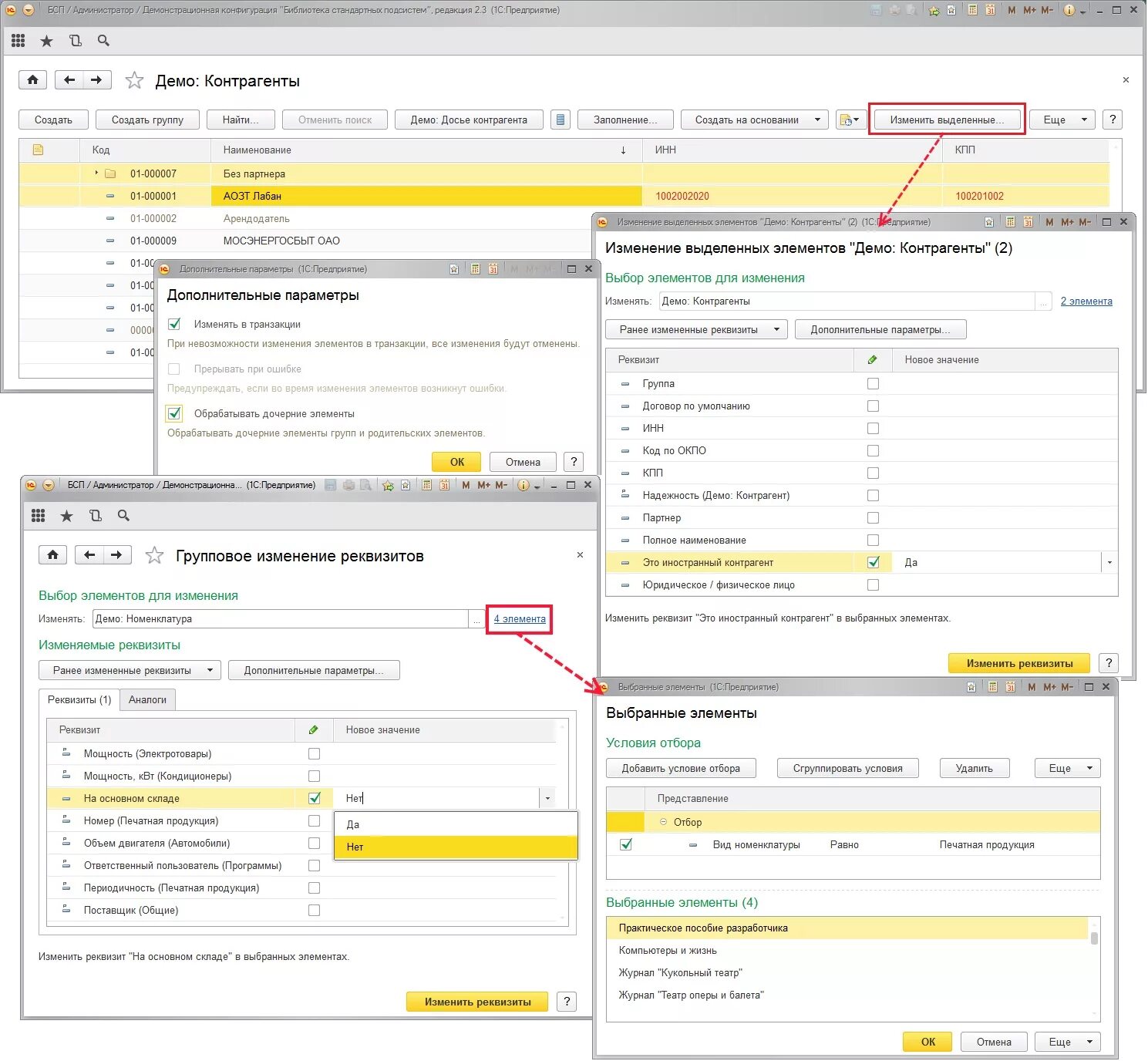The width and height of the screenshot is (1148, 1061).
Task: Open Ранее измененные реквизиты dropdown in Контрагенты dialog
Action: pyautogui.click(x=696, y=329)
